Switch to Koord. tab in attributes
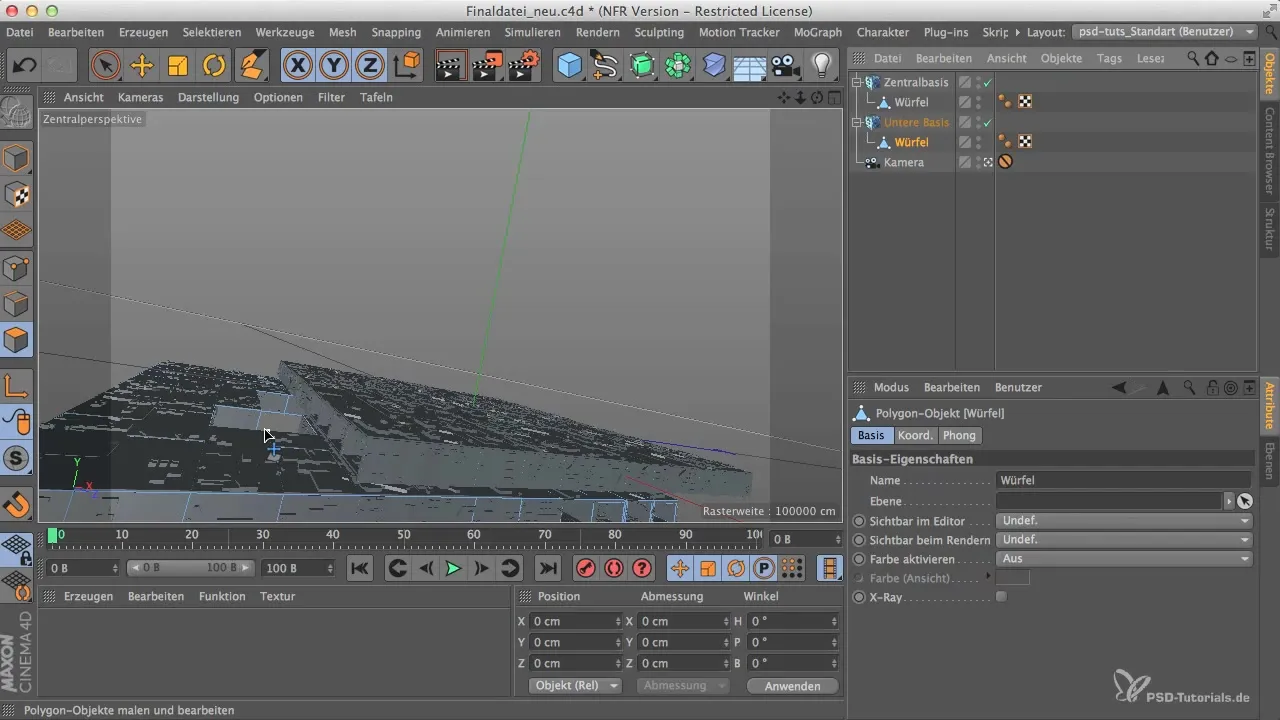This screenshot has width=1280, height=720. click(x=915, y=435)
